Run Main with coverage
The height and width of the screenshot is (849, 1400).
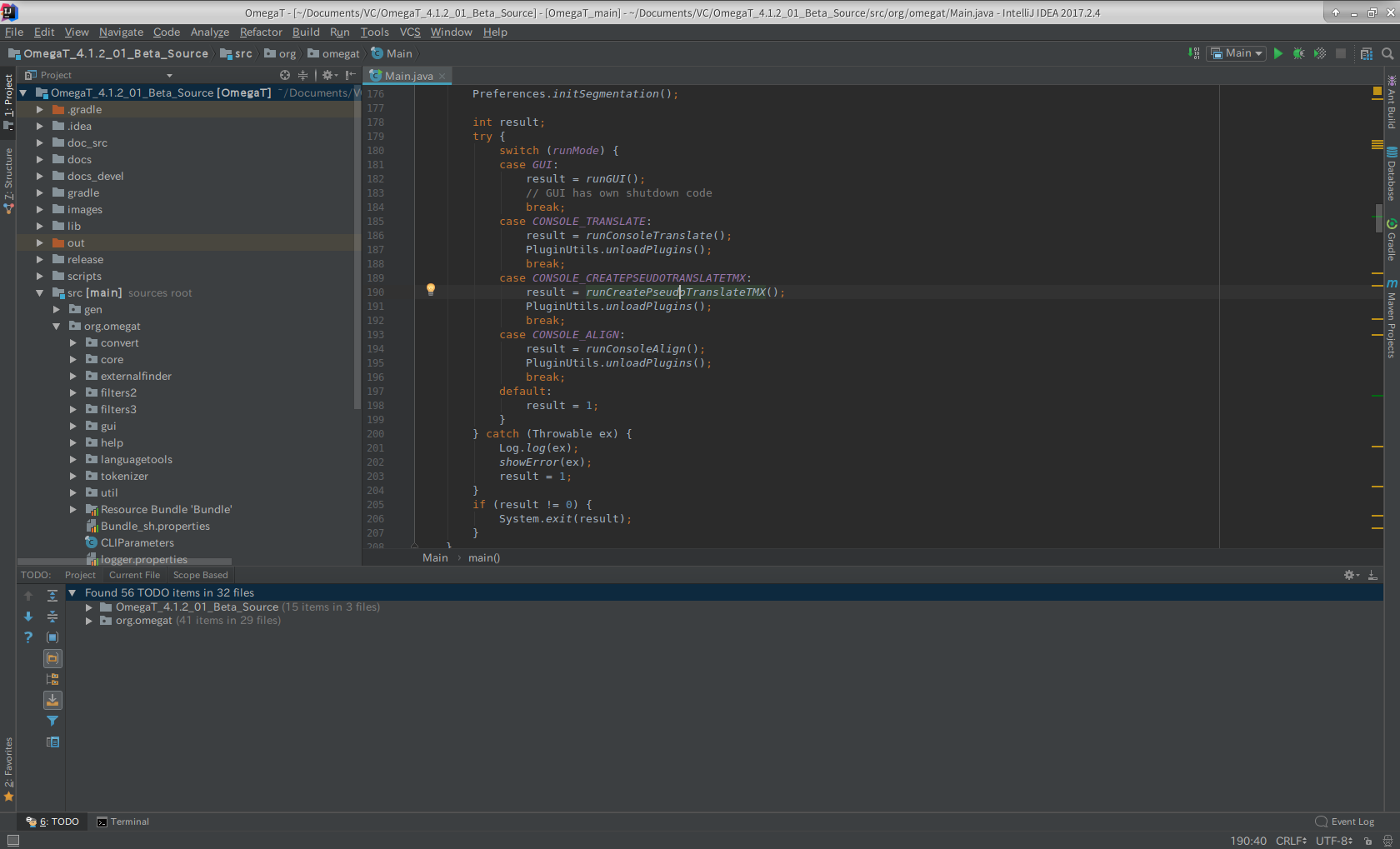[1319, 53]
